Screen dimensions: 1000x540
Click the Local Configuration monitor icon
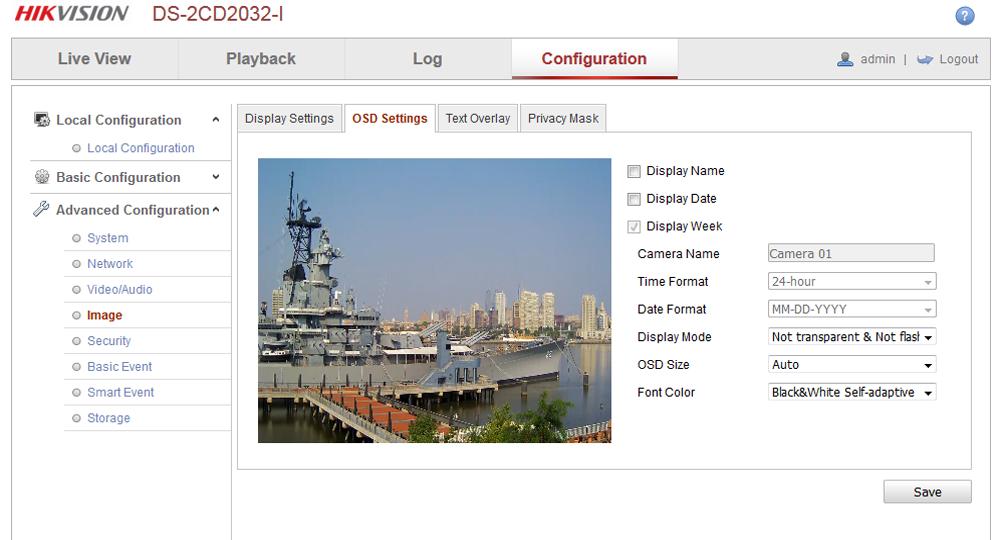tap(42, 120)
